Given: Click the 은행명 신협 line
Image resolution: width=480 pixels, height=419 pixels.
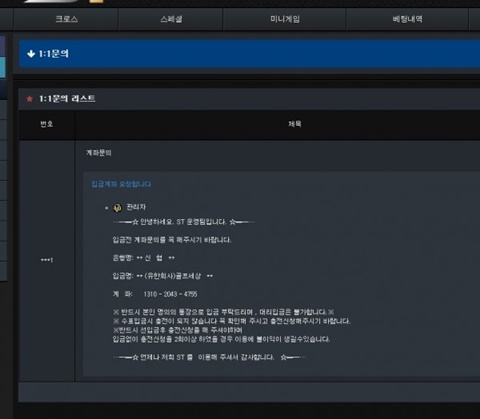Looking at the screenshot, I should point(144,258).
